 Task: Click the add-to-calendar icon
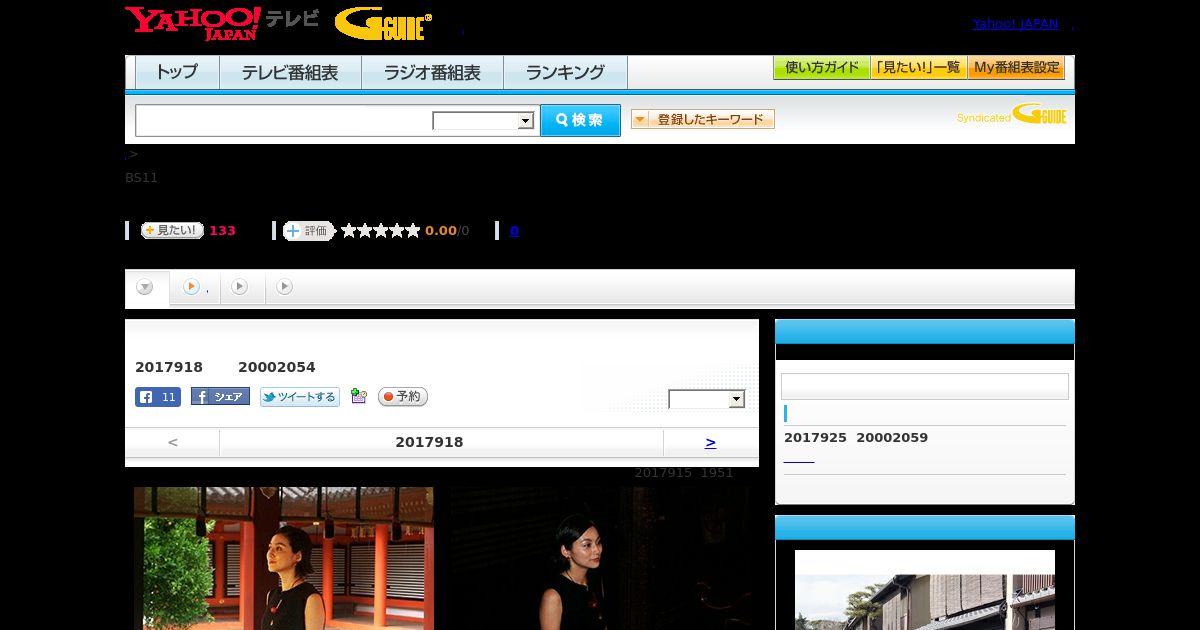(x=359, y=397)
